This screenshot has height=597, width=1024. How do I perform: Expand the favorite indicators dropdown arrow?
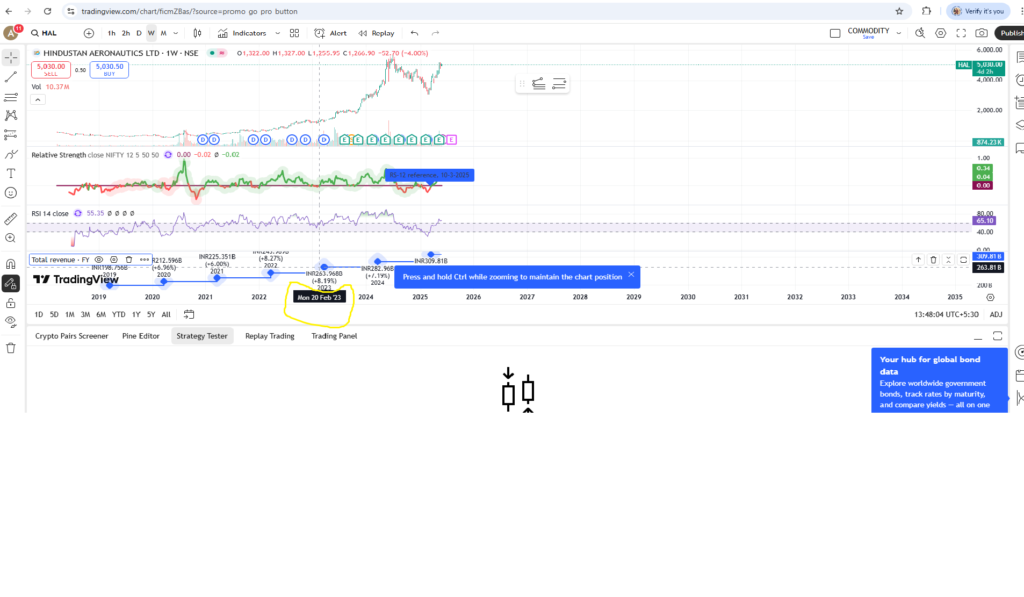tap(278, 33)
